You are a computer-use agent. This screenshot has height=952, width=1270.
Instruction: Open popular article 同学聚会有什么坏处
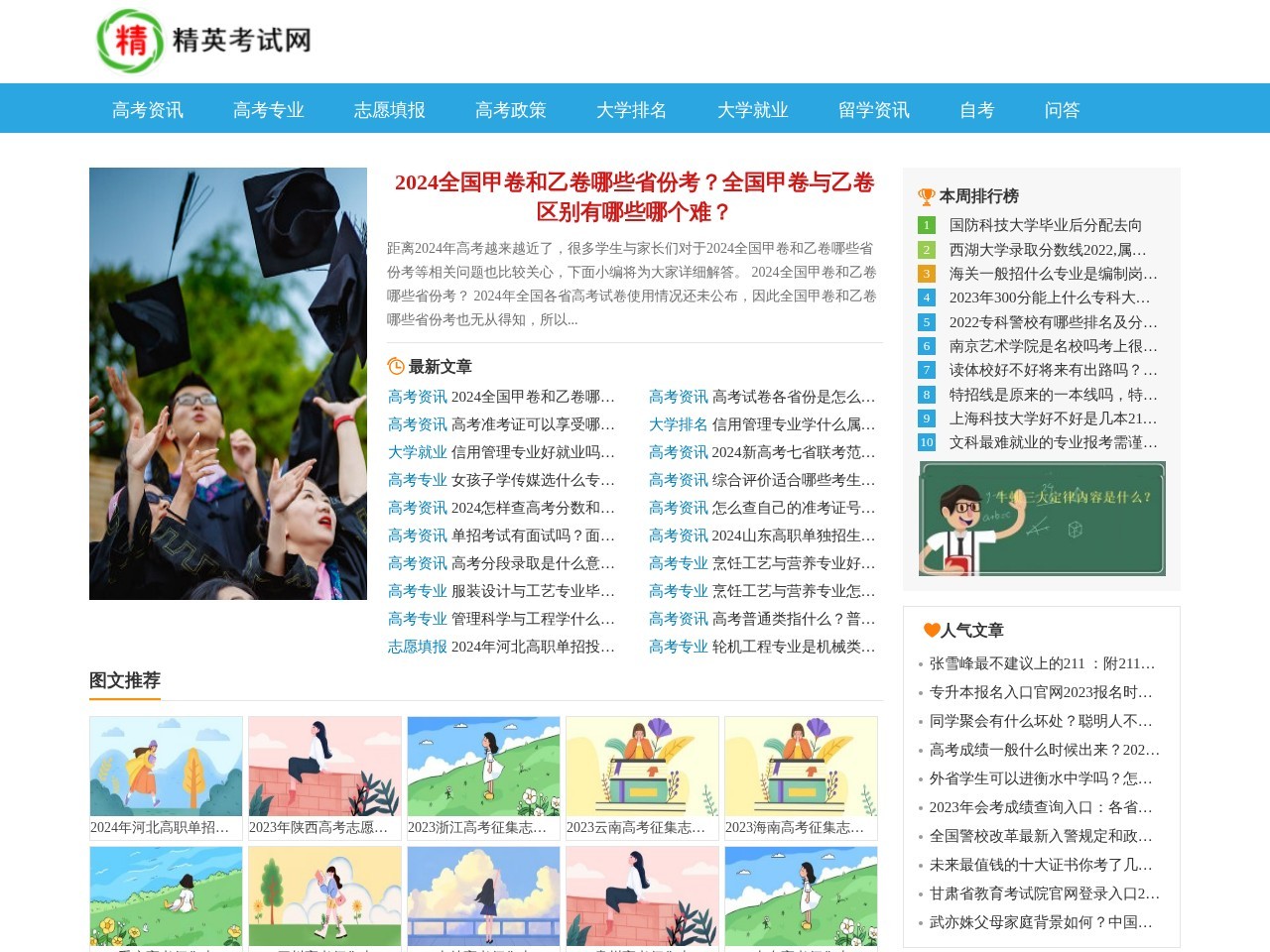(x=1042, y=721)
